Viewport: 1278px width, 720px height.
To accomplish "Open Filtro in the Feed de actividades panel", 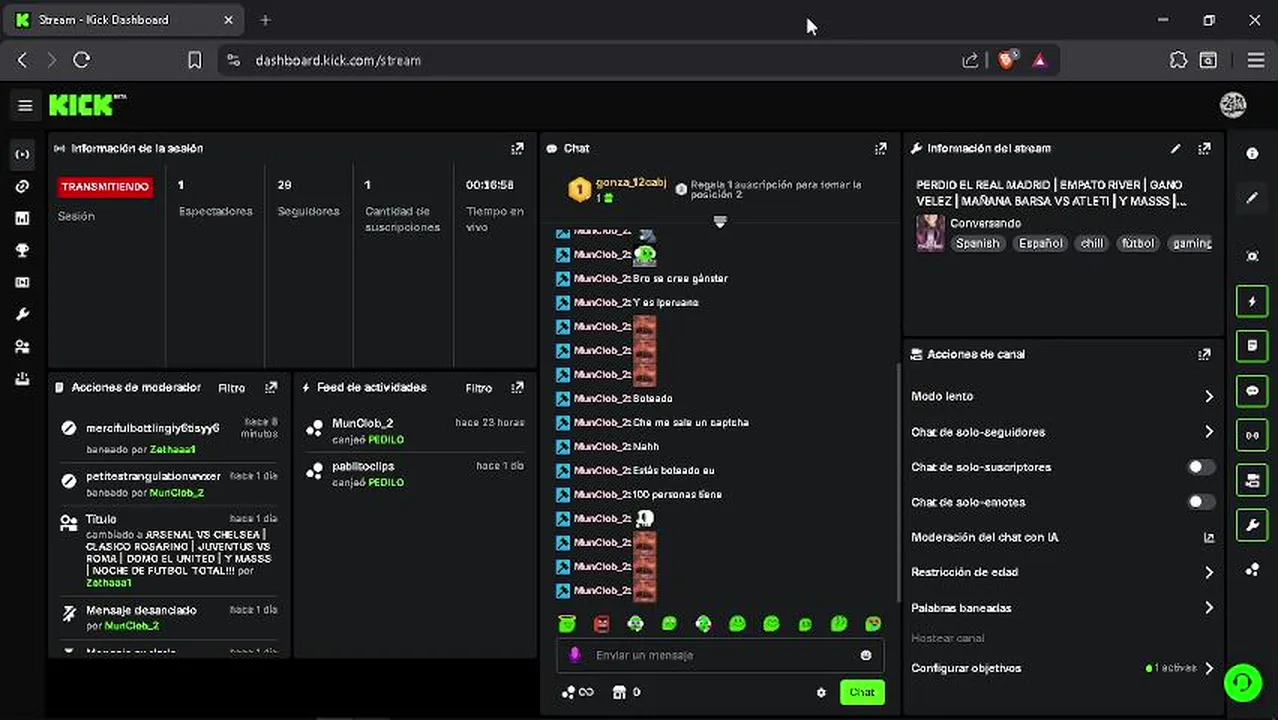I will coord(479,388).
